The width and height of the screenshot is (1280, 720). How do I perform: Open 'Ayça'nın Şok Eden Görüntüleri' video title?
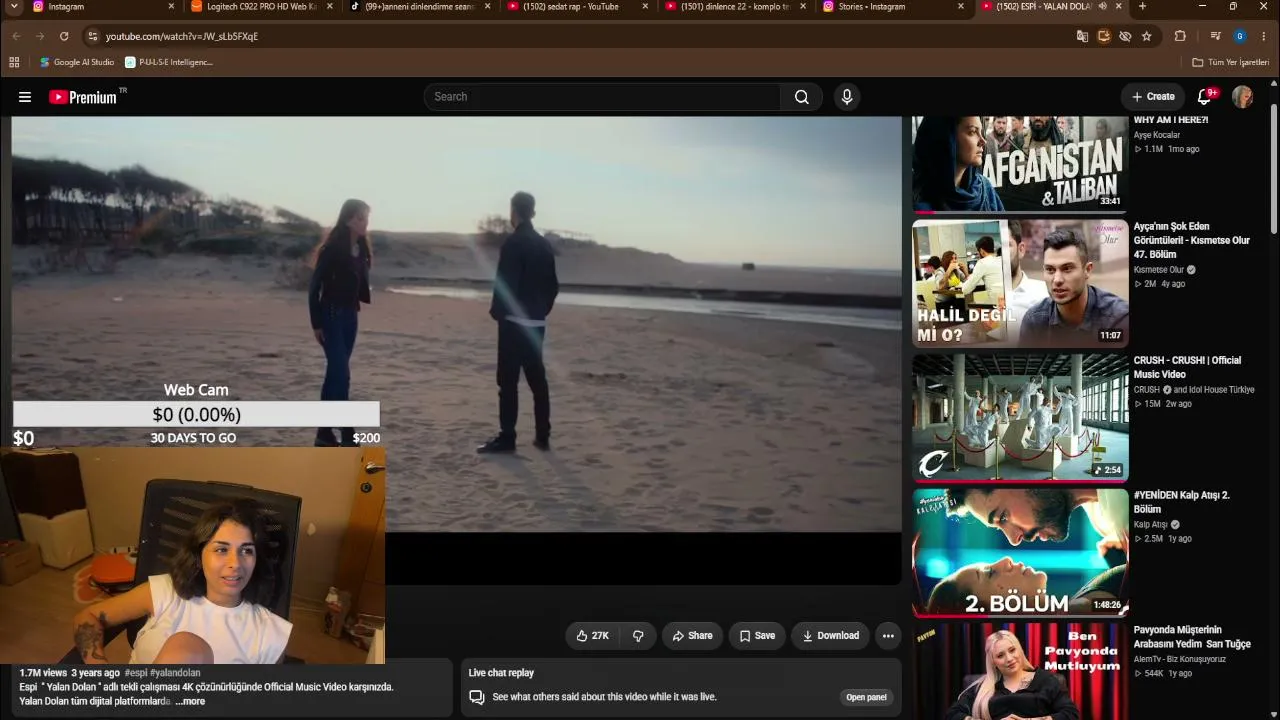1192,241
